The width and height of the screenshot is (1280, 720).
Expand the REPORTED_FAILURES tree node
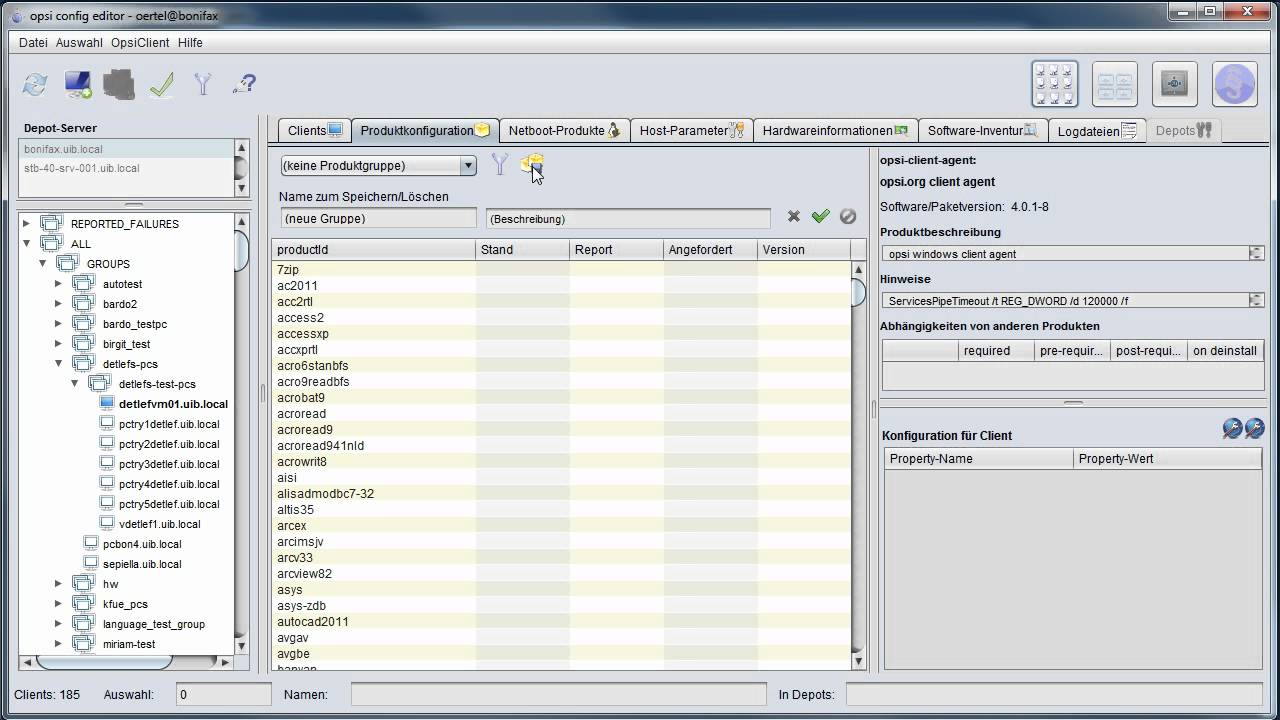(27, 224)
